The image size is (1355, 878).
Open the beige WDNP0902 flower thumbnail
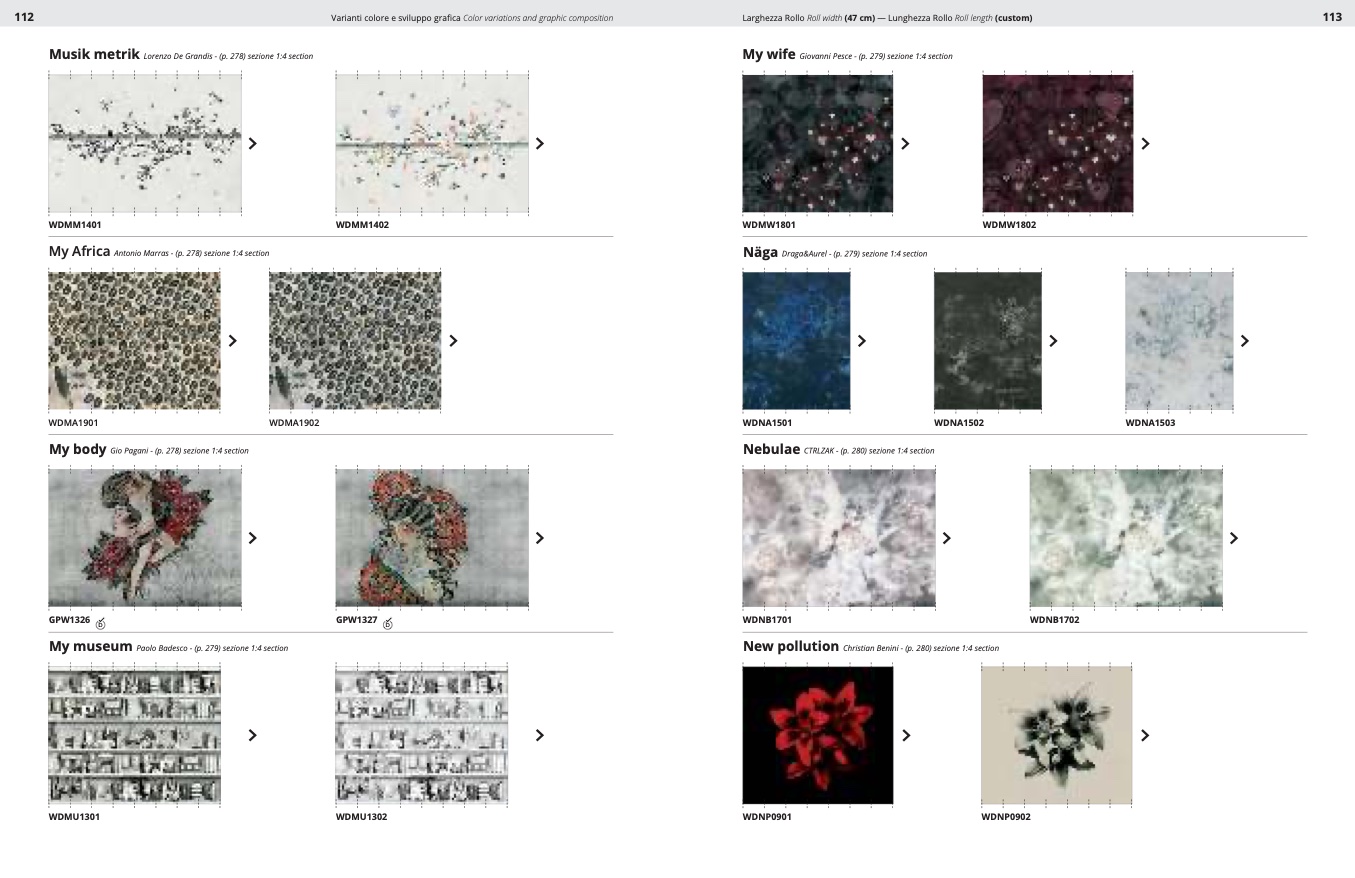coord(1056,735)
